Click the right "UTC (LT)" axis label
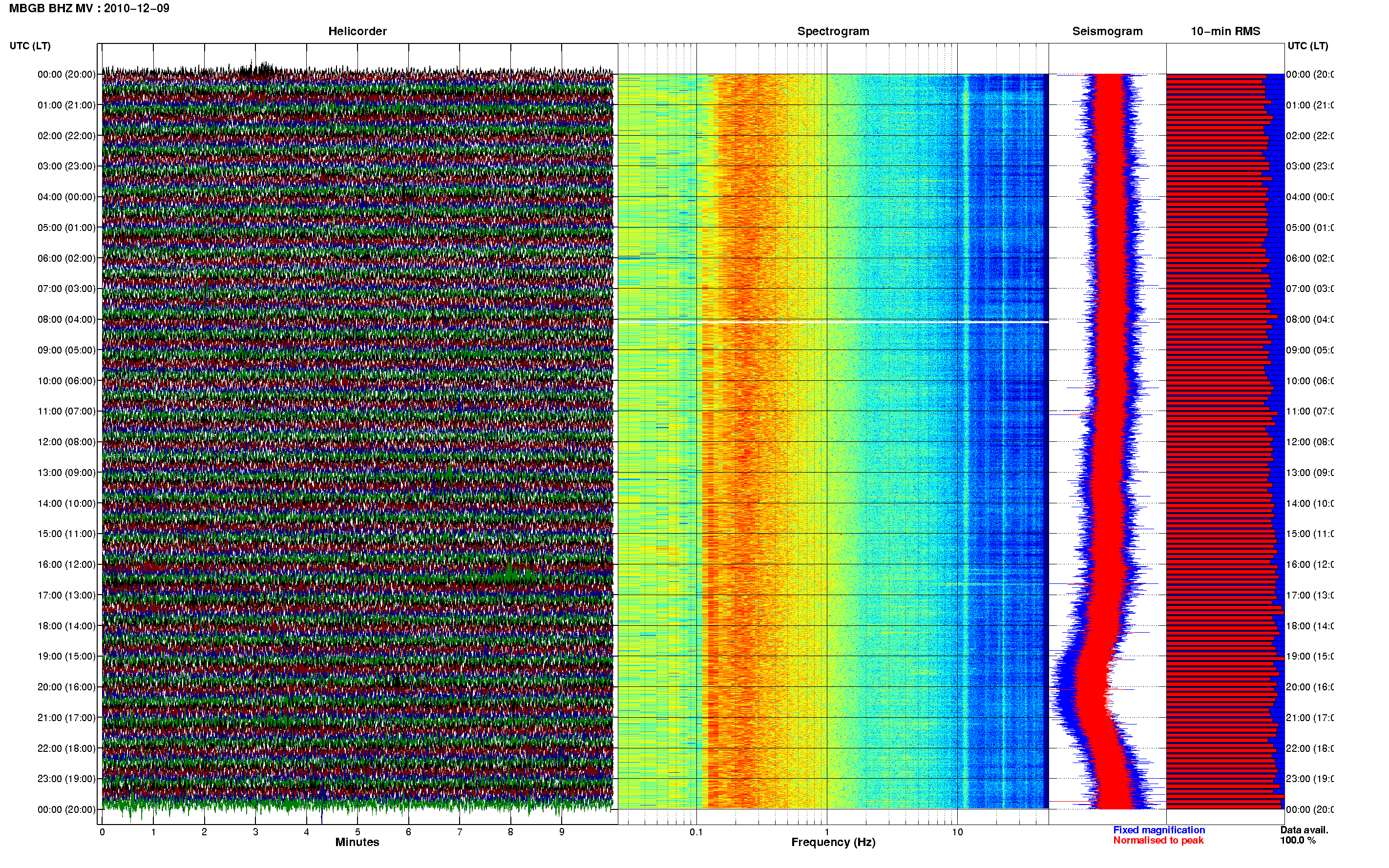1389x868 pixels. 1307,46
